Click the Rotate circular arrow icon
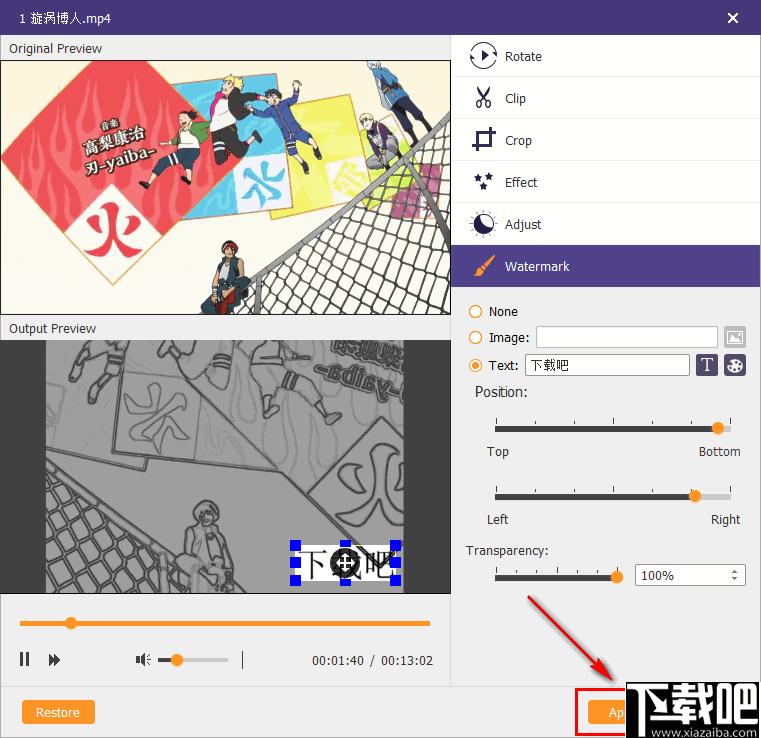Viewport: 761px width, 738px height. (x=483, y=56)
